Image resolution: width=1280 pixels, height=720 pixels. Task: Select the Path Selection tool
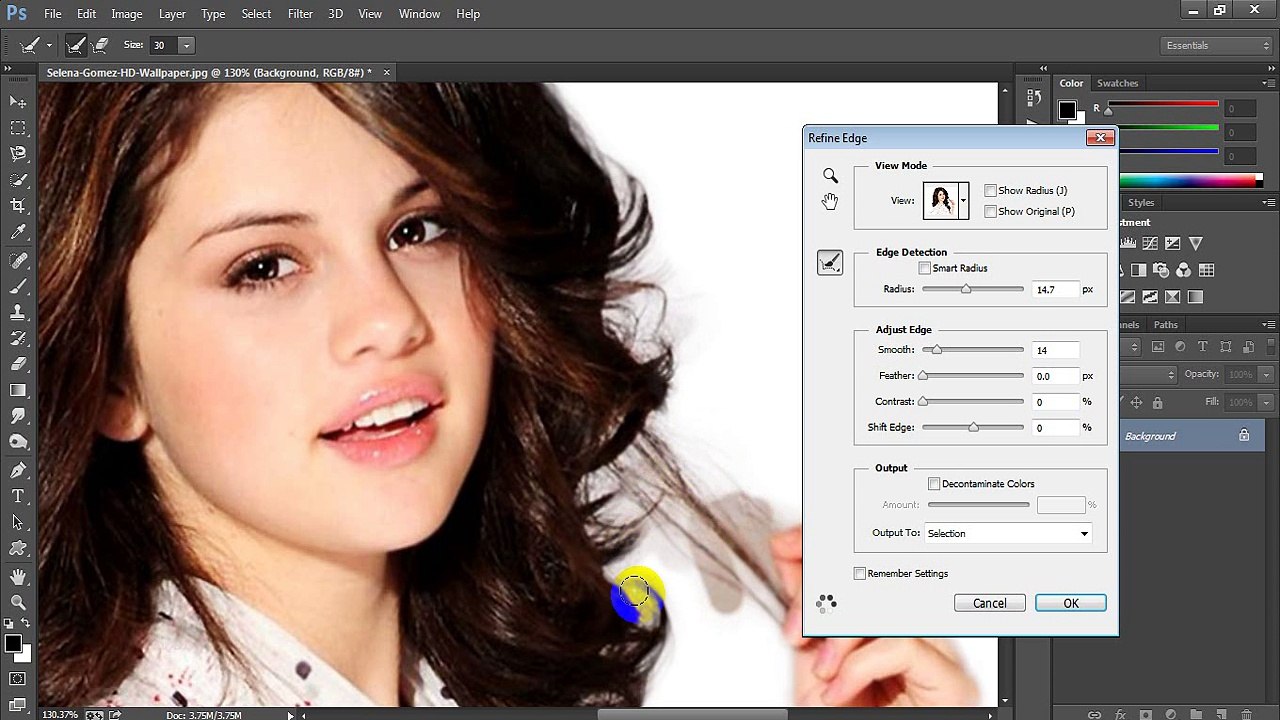[x=18, y=522]
